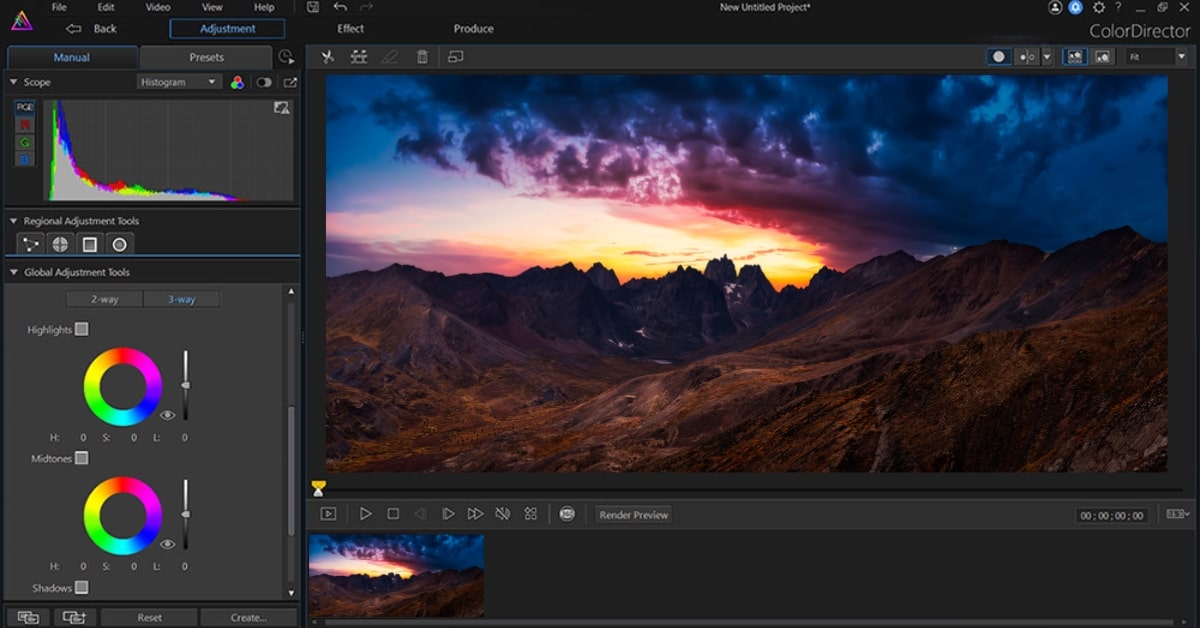Click the fast forward button
1200x628 pixels.
[x=475, y=514]
